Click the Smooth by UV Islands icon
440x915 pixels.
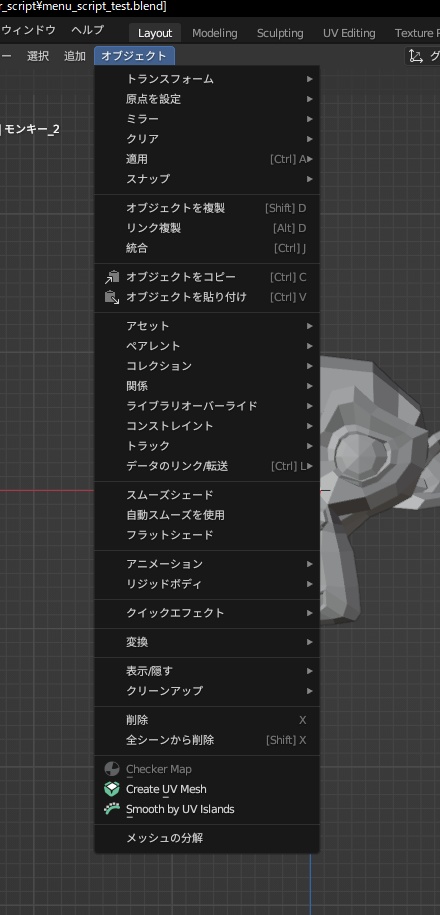[111, 809]
